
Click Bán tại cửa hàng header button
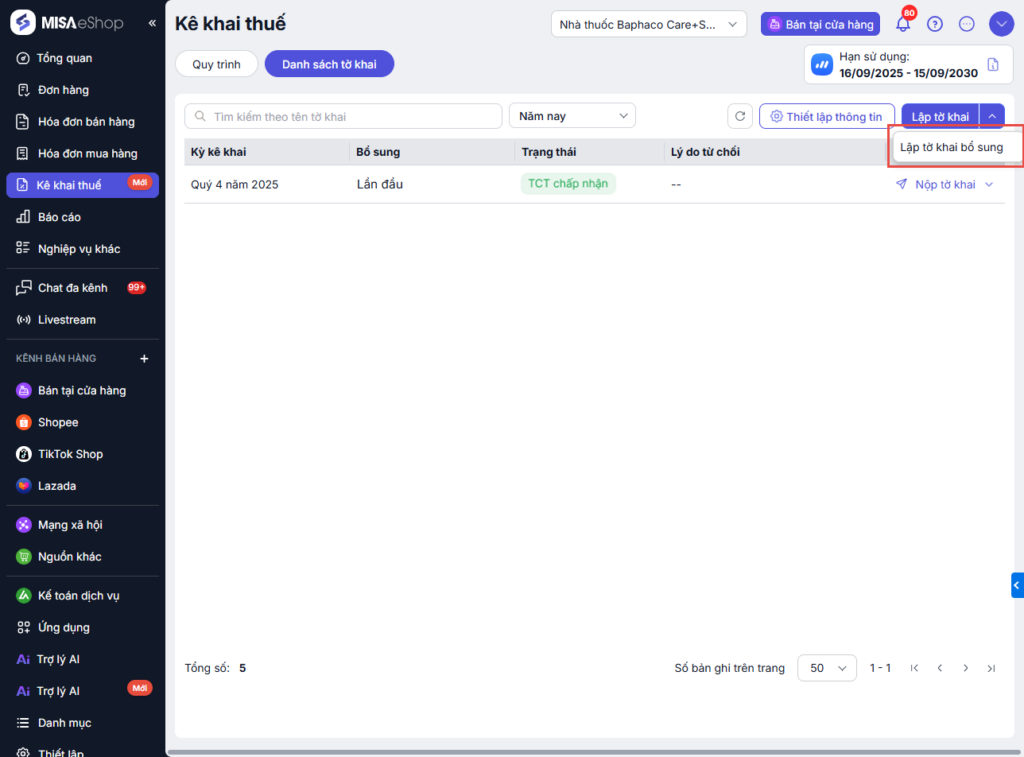pyautogui.click(x=820, y=24)
